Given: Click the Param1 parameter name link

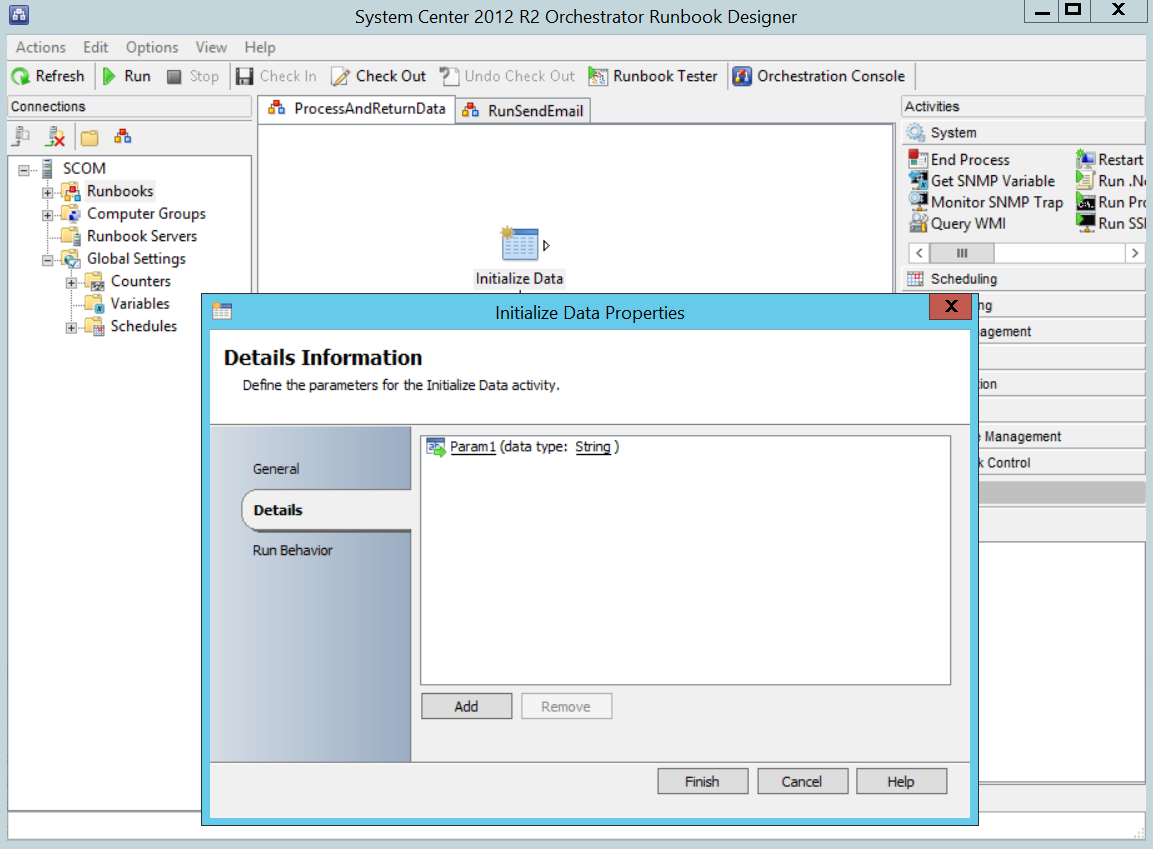Looking at the screenshot, I should tap(473, 447).
